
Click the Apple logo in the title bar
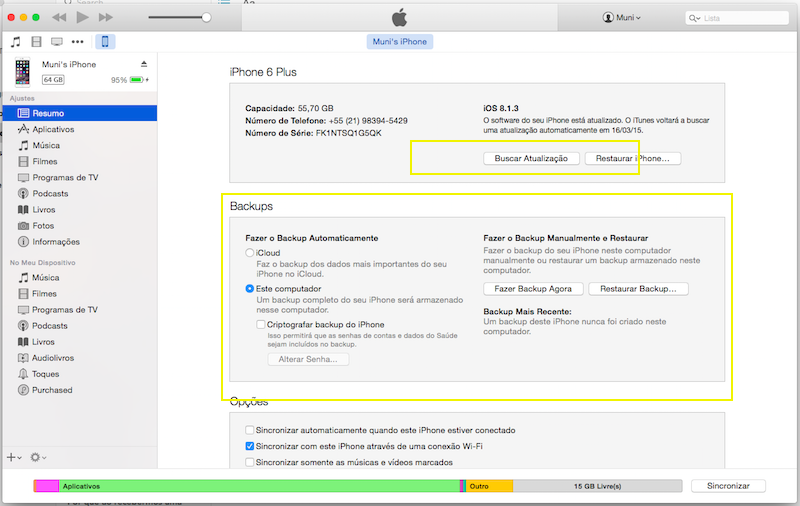point(399,17)
